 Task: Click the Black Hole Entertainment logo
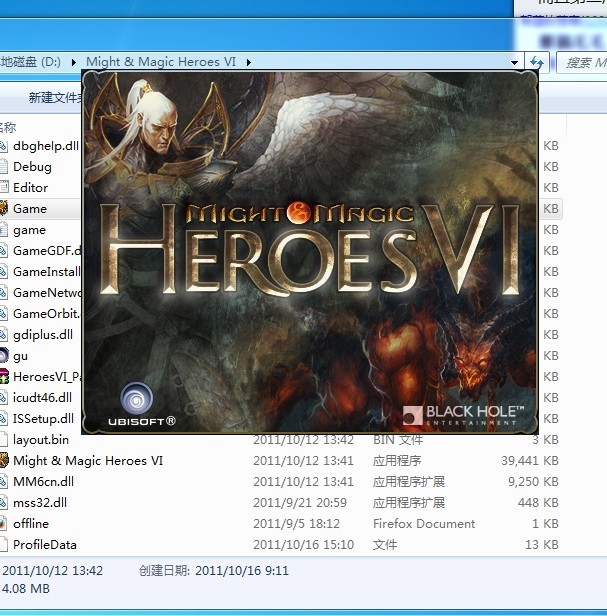pyautogui.click(x=463, y=415)
